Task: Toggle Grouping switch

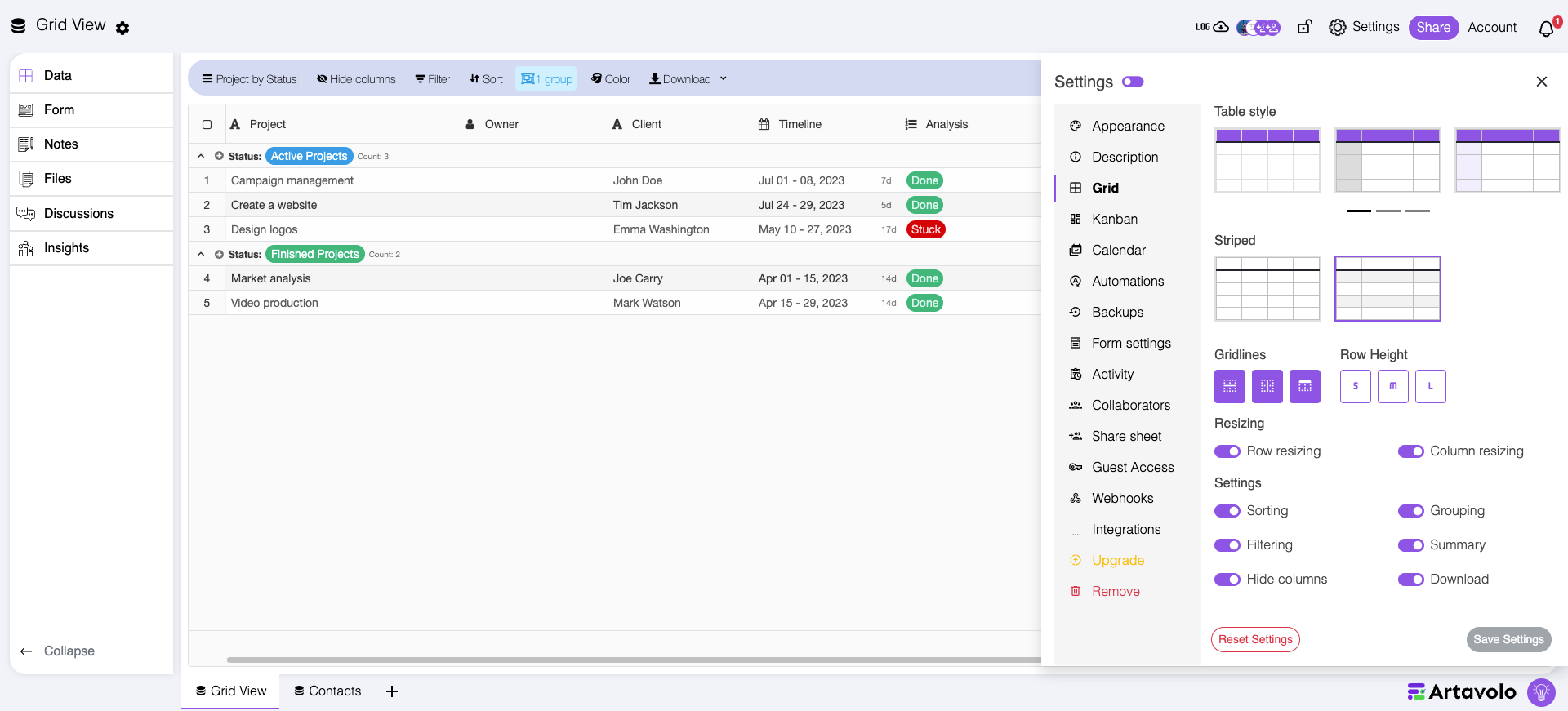Action: click(x=1411, y=511)
